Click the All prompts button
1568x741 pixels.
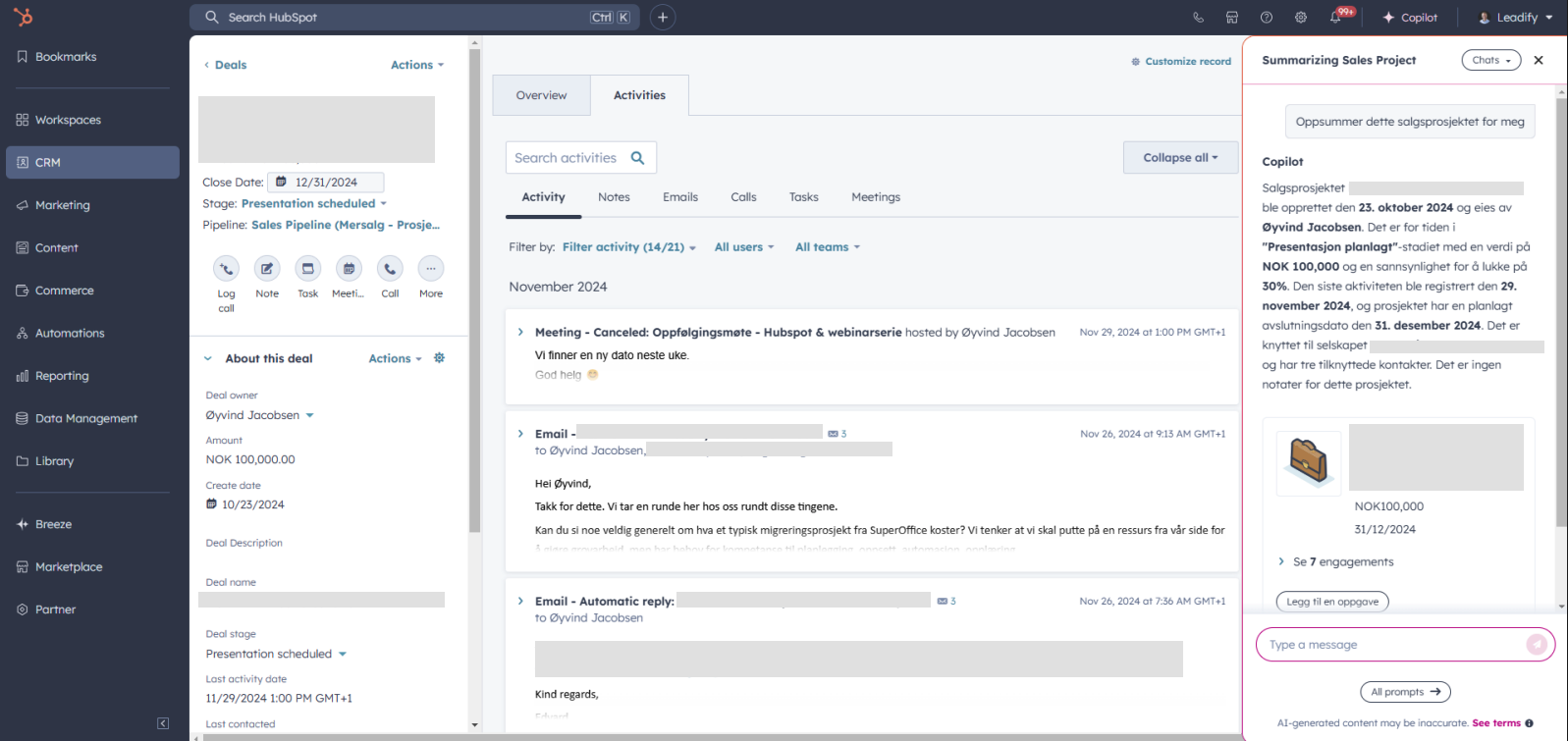tap(1405, 692)
